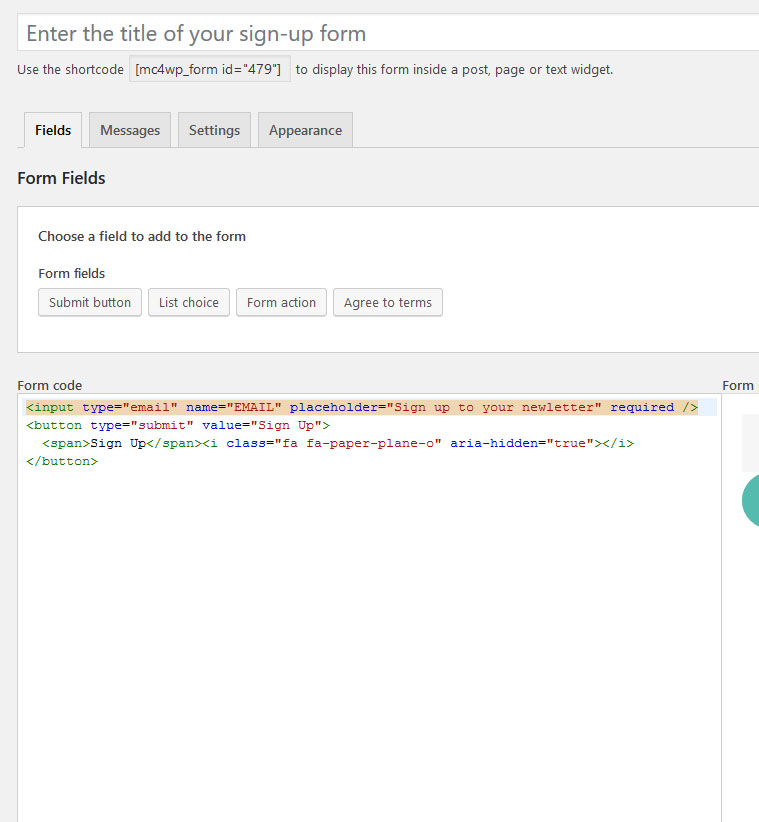
Task: Click the grey preview email field
Action: (750, 442)
